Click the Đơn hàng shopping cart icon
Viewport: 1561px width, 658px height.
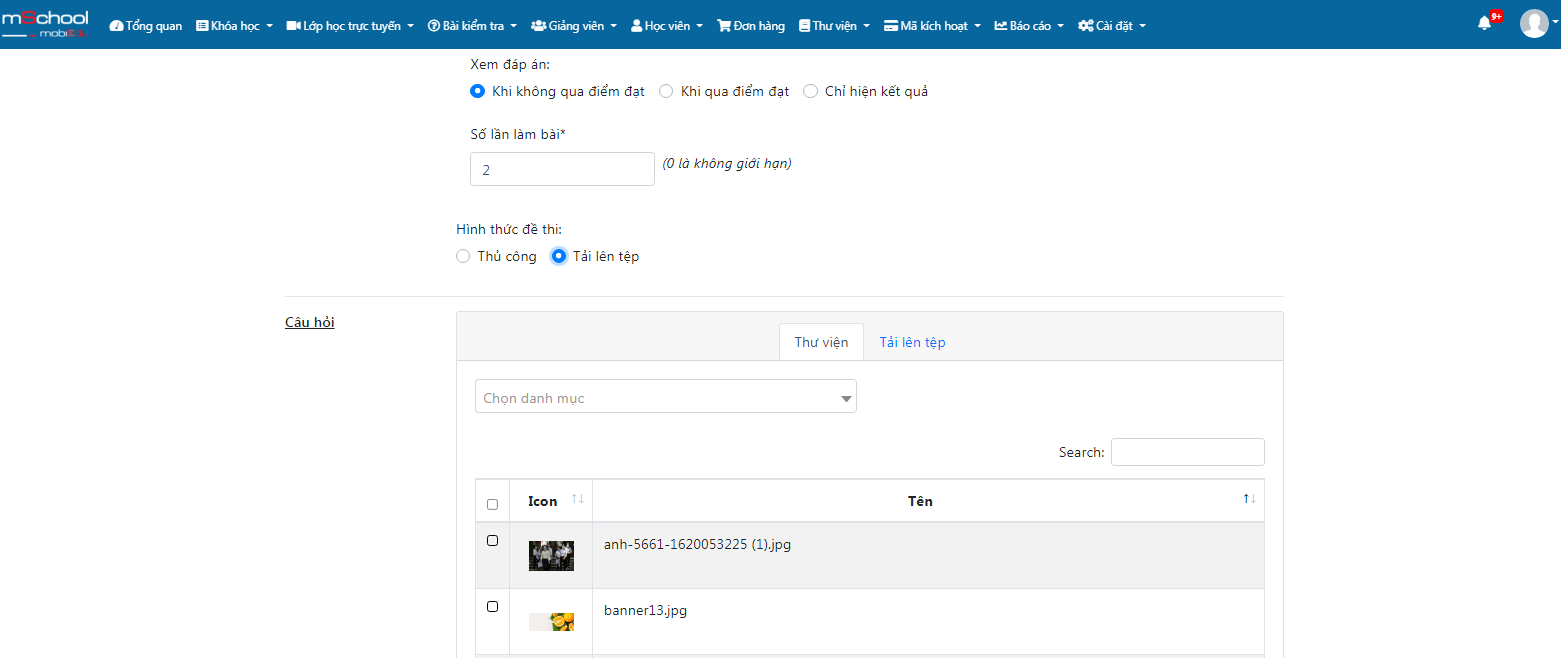pos(724,26)
